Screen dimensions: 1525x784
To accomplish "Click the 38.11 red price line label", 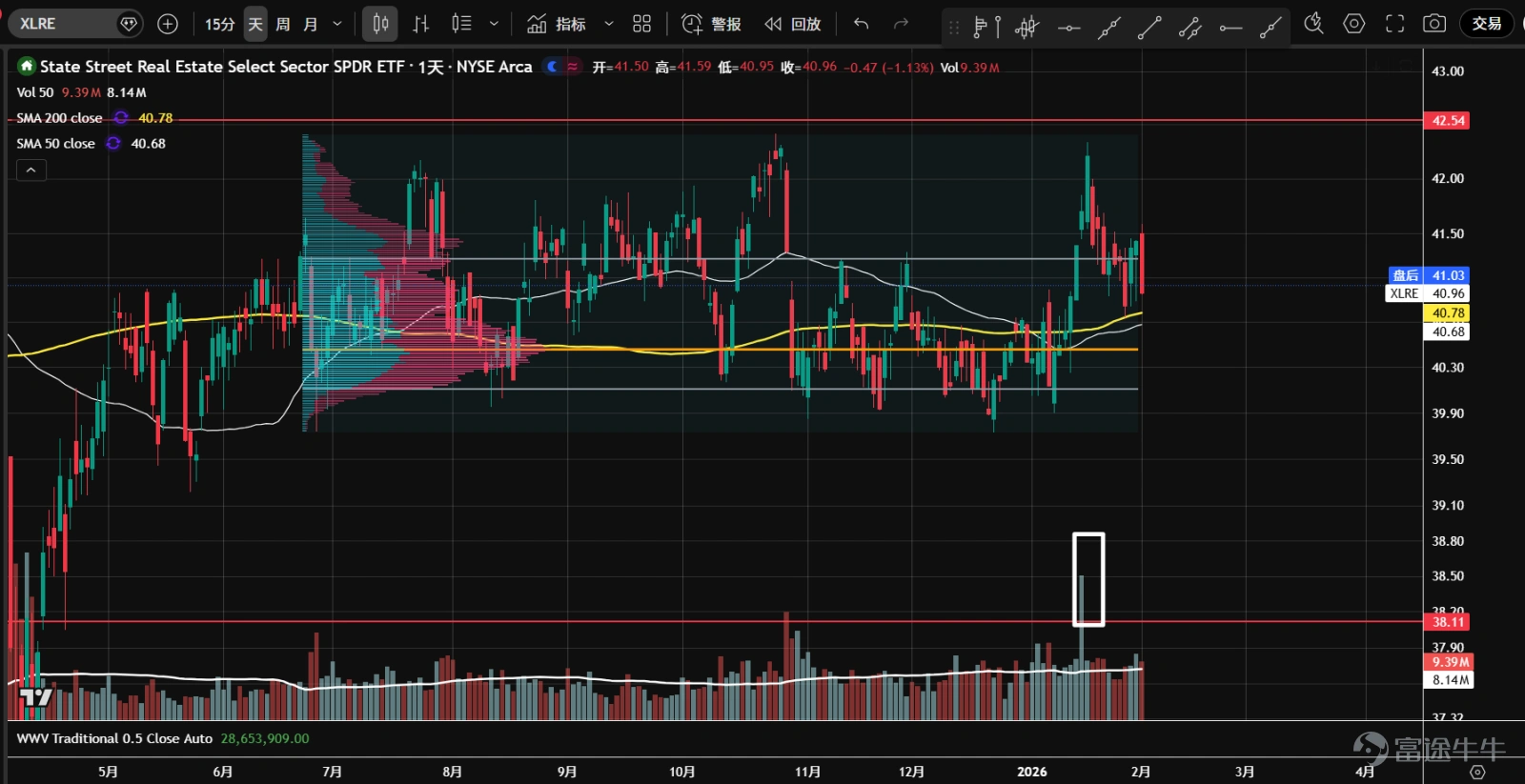I will [1447, 622].
